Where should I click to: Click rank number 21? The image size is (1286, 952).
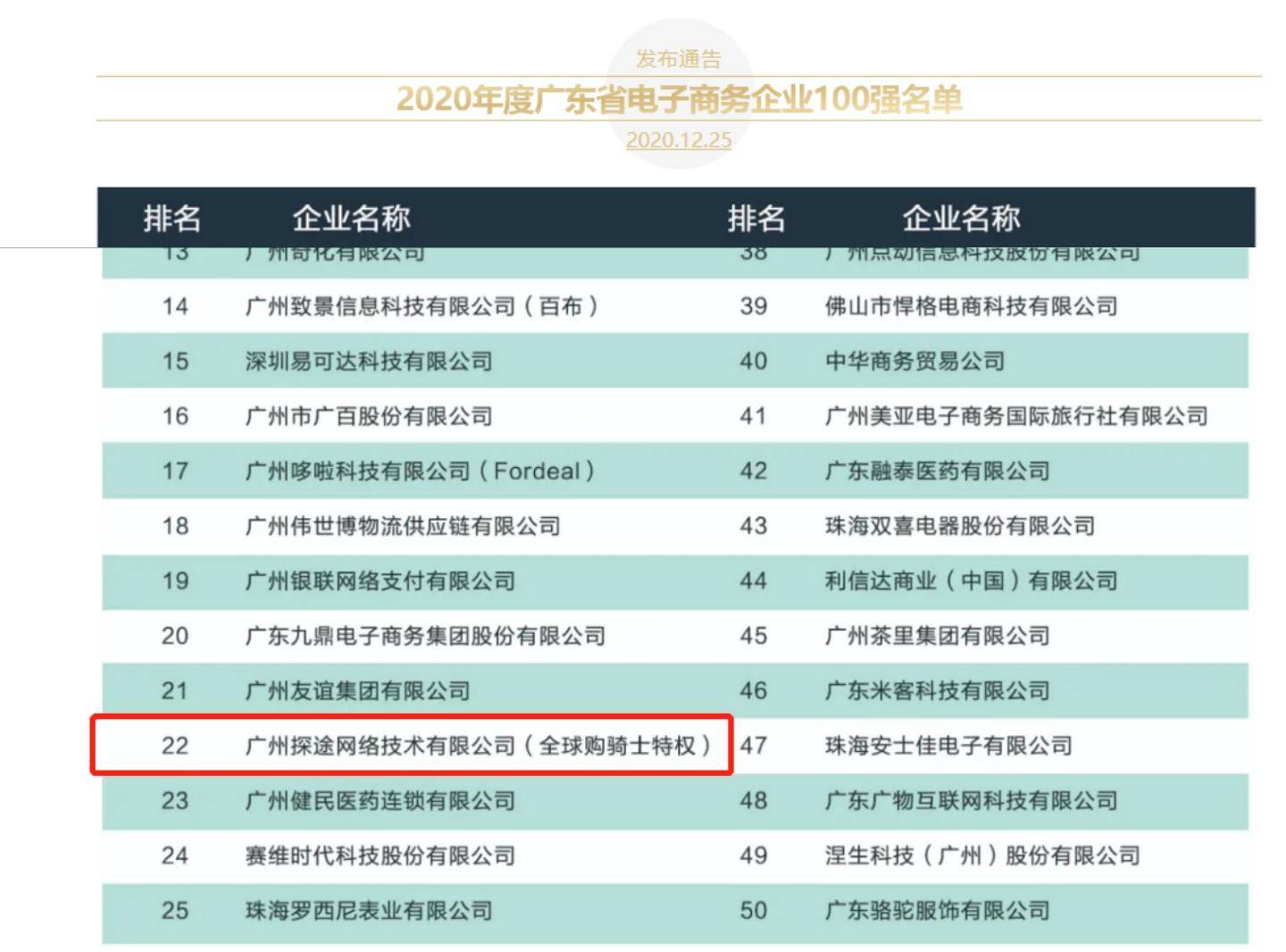point(175,691)
